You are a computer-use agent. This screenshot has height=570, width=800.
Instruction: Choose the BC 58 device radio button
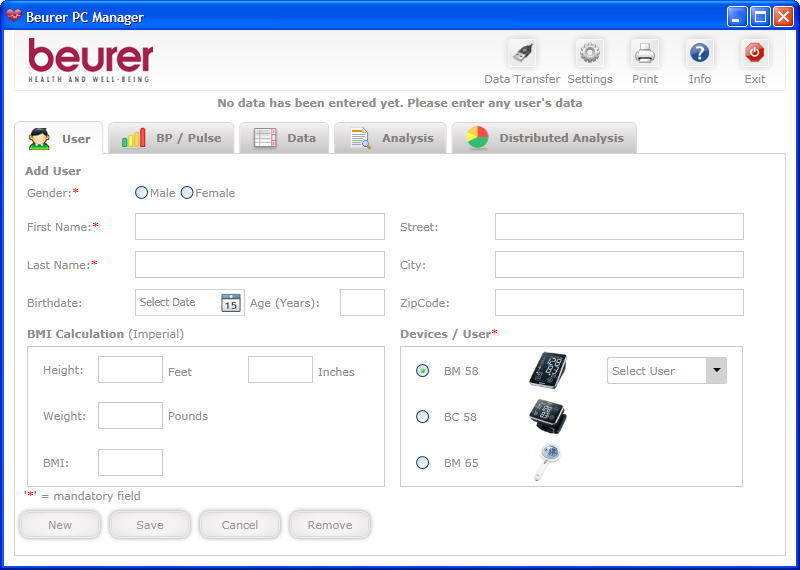click(x=422, y=416)
